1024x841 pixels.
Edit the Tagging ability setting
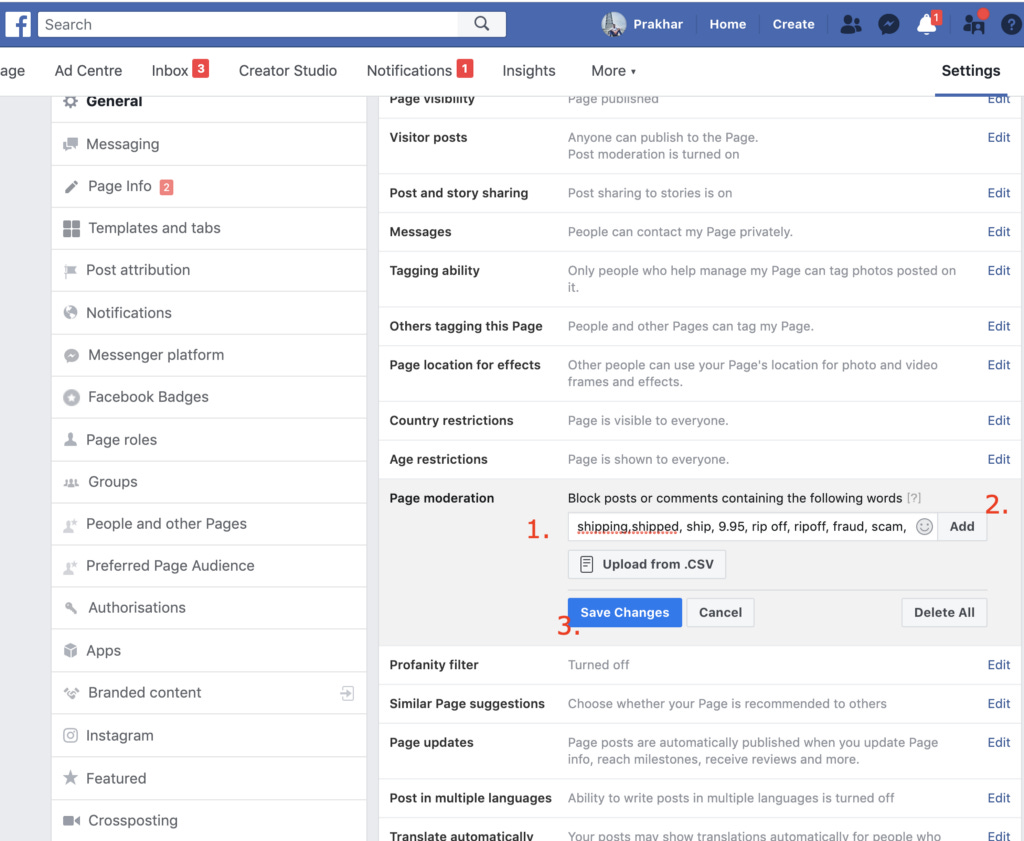[x=999, y=271]
